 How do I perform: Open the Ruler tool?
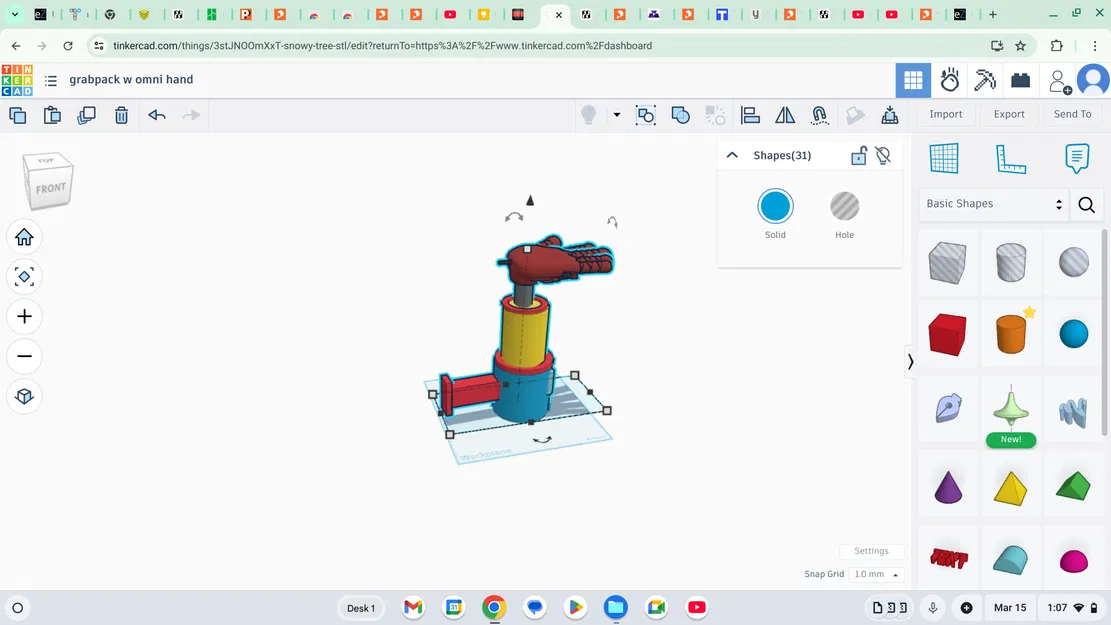[x=1010, y=158]
